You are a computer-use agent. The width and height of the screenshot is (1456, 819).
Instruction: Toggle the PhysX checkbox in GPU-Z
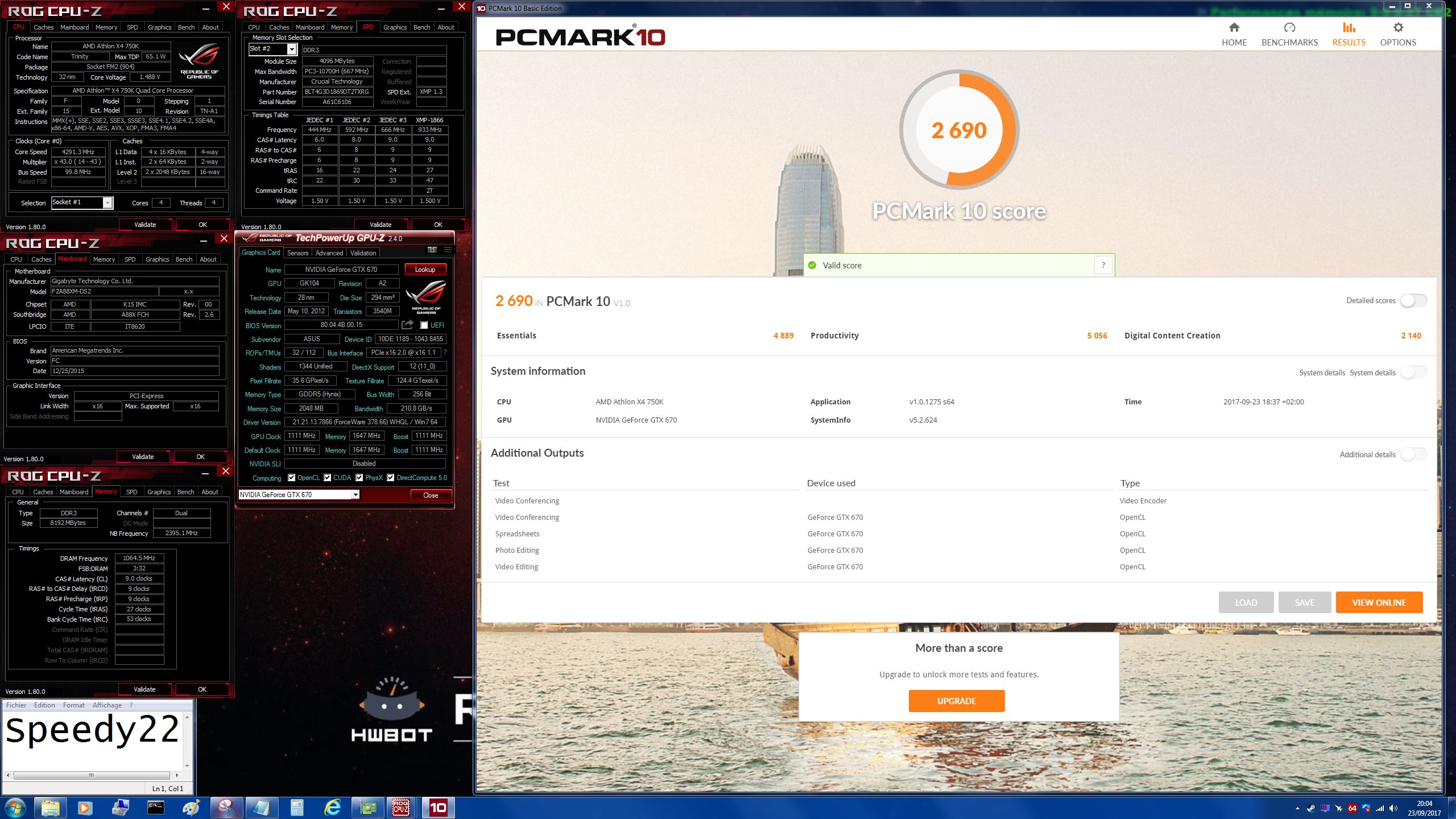tap(359, 478)
